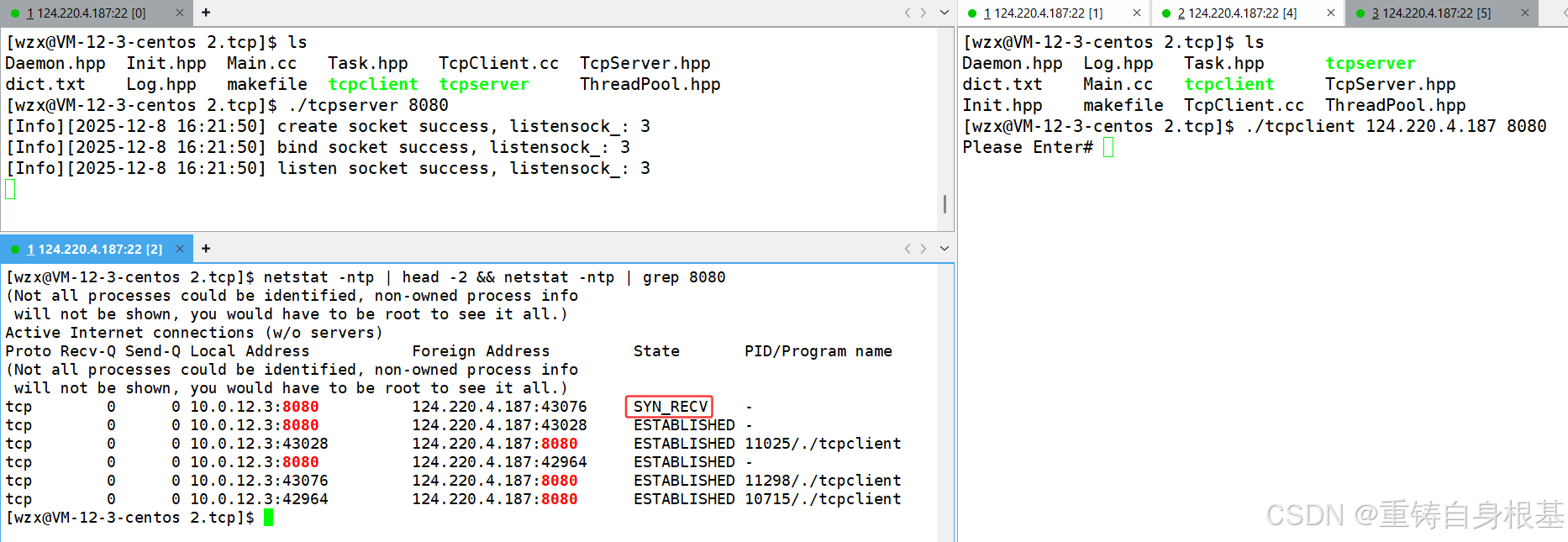Click foreign address 124.220.4.187:43076
The image size is (1568, 542).
coord(499,407)
